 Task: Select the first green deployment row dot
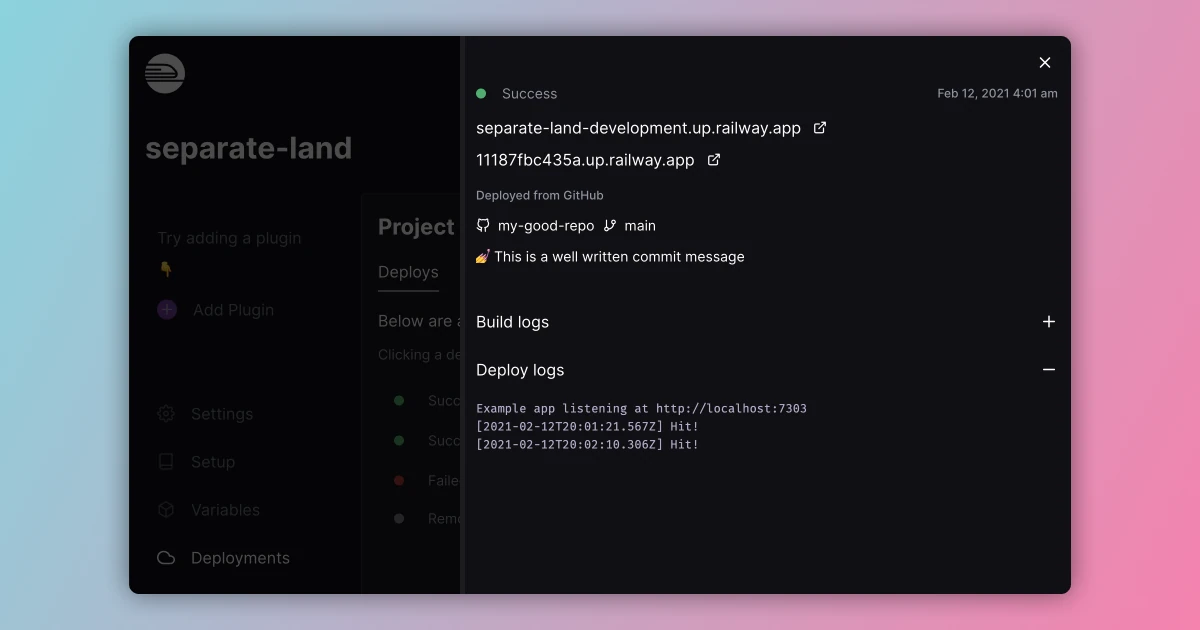pos(399,400)
